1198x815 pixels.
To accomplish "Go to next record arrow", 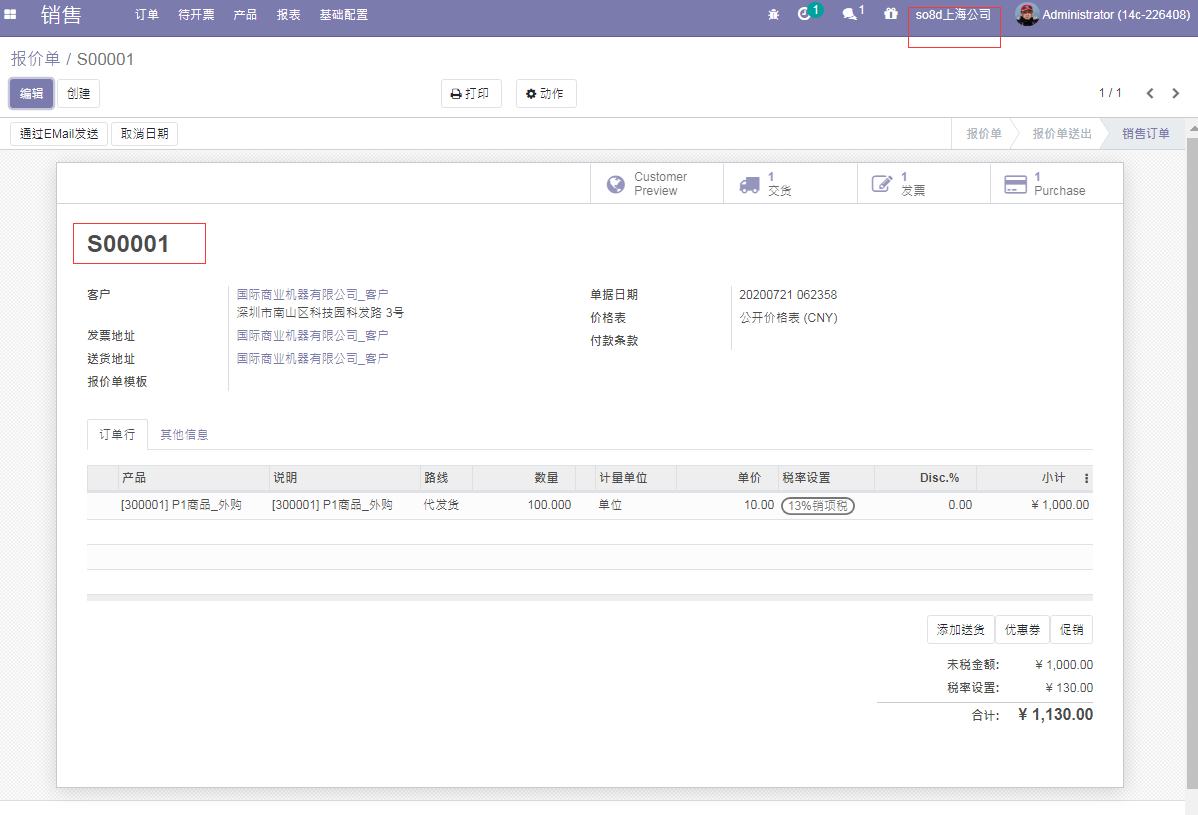I will pyautogui.click(x=1176, y=93).
